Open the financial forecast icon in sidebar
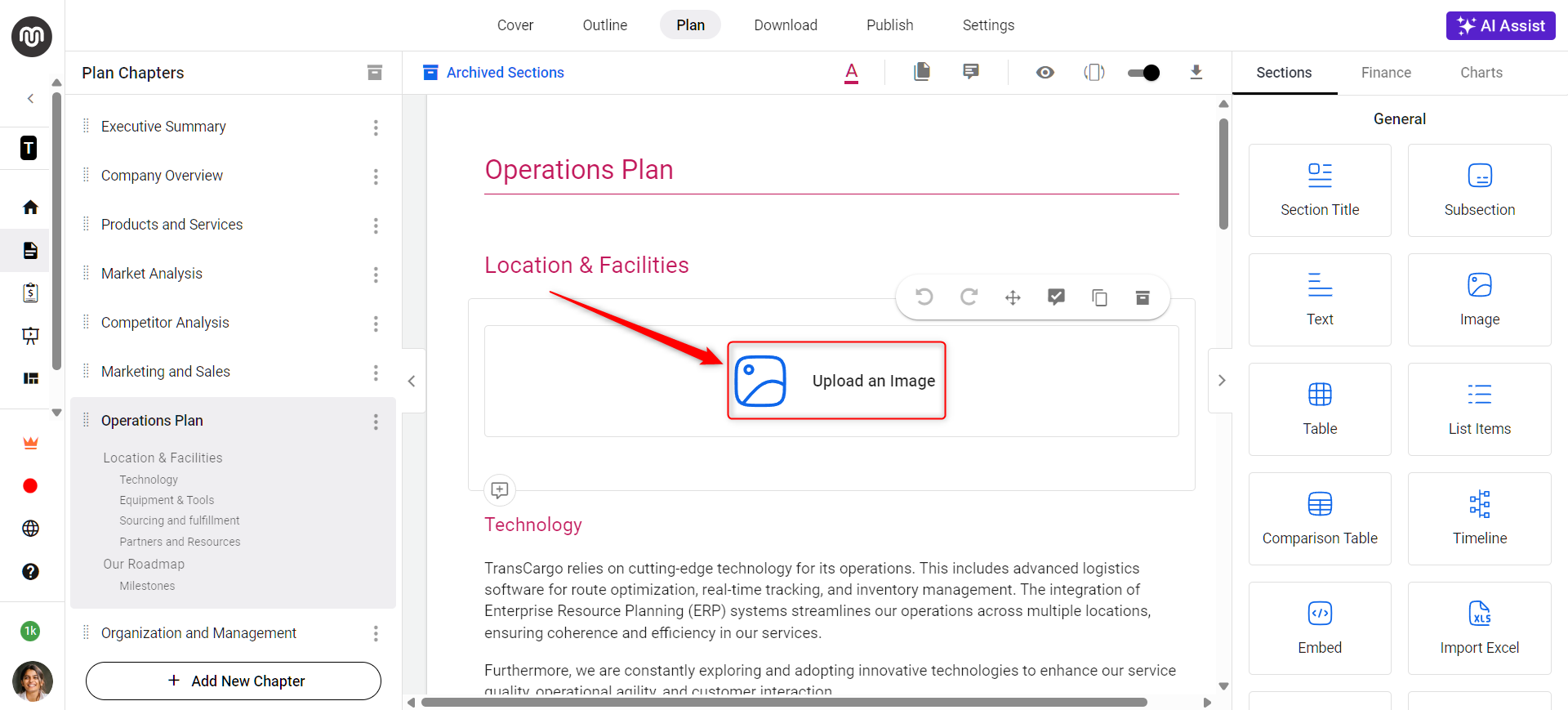1568x710 pixels. [30, 292]
